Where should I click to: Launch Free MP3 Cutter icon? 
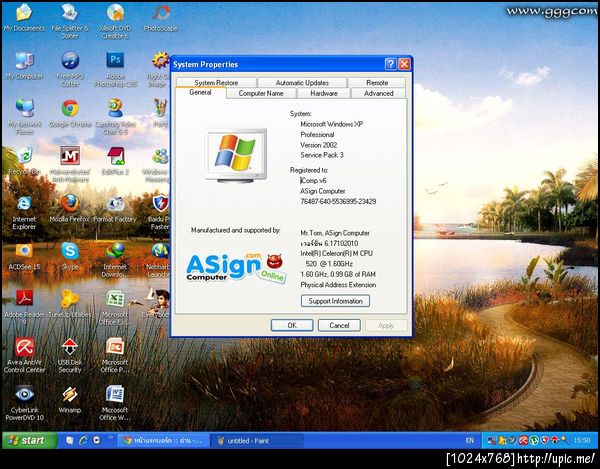click(70, 69)
